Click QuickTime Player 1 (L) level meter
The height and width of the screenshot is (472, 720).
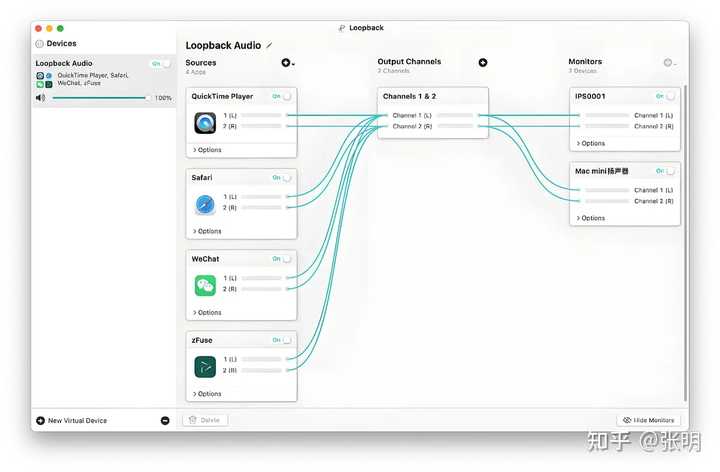(x=261, y=115)
